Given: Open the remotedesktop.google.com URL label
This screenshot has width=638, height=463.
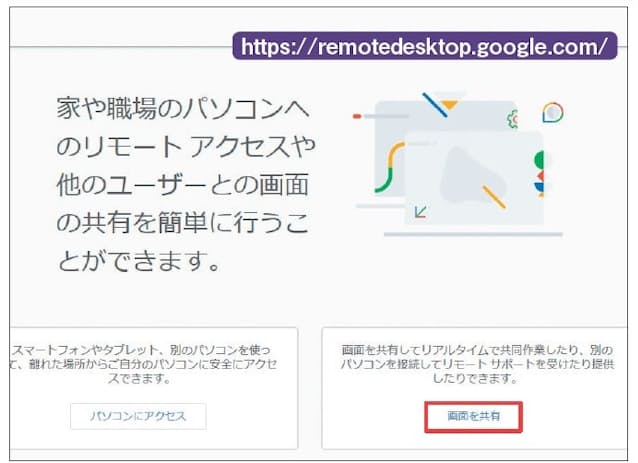Looking at the screenshot, I should coord(423,46).
